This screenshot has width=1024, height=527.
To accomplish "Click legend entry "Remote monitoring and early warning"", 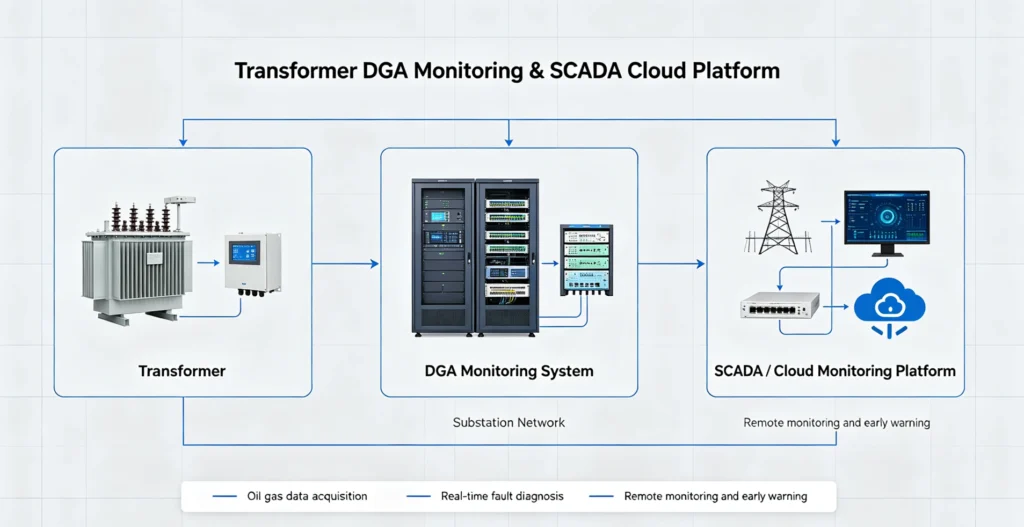I will [x=716, y=496].
